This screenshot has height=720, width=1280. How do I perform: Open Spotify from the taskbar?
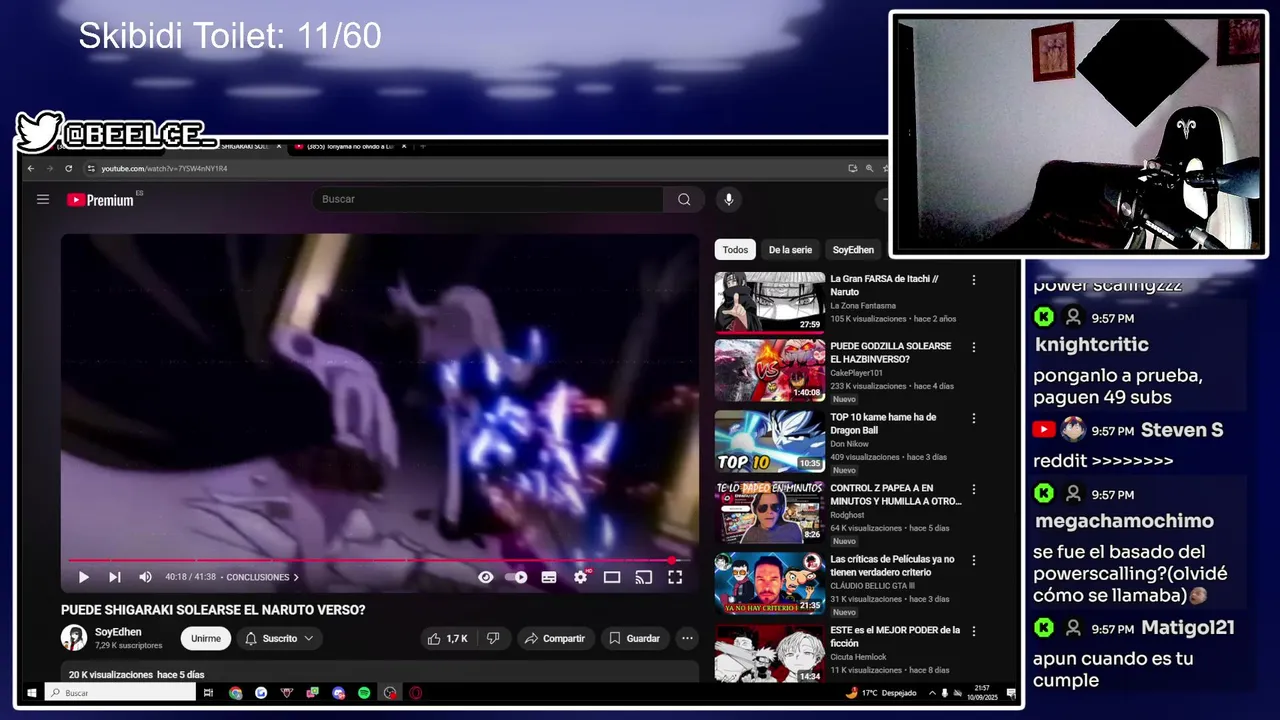point(364,693)
